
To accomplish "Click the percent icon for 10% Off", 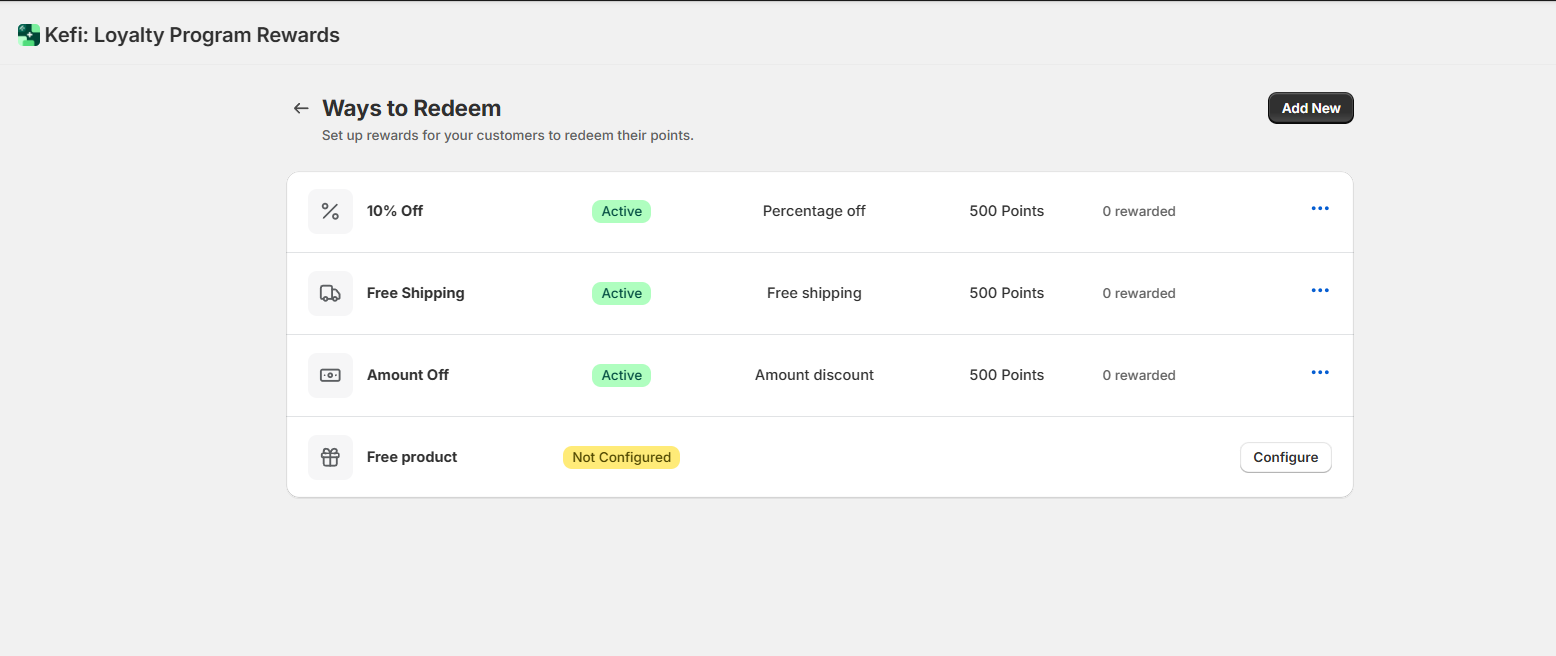I will click(x=330, y=211).
